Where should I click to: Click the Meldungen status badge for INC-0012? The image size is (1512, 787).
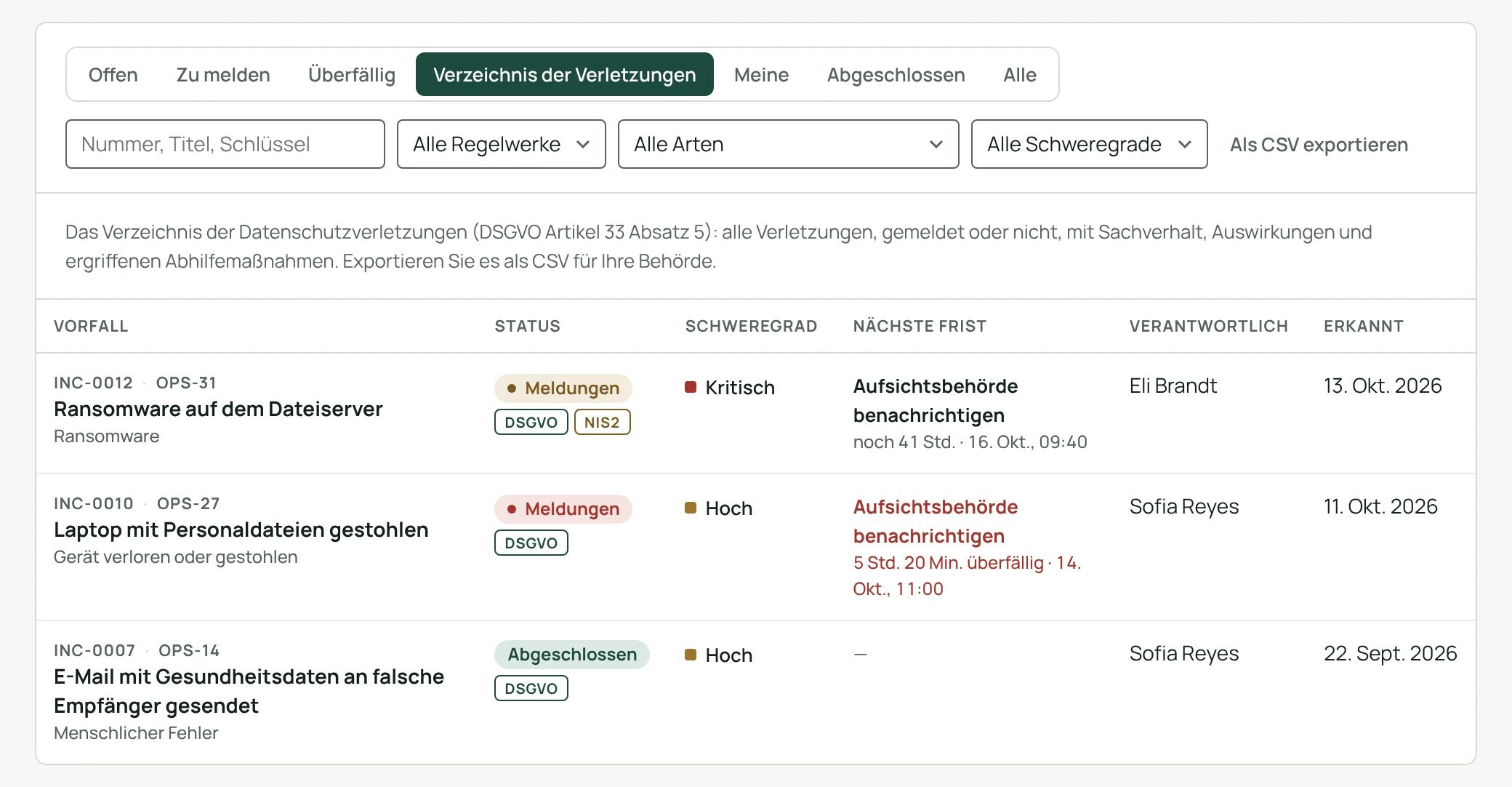(x=563, y=388)
